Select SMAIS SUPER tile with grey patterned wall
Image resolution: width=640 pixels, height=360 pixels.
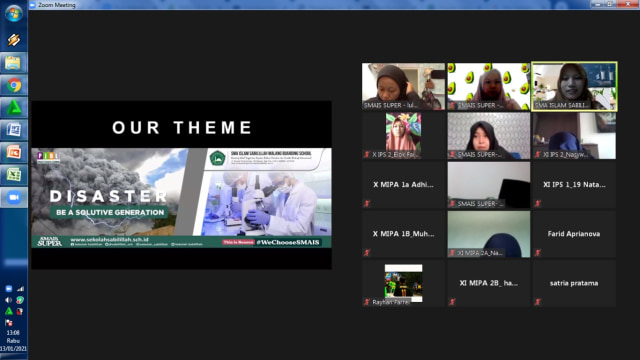pyautogui.click(x=489, y=136)
